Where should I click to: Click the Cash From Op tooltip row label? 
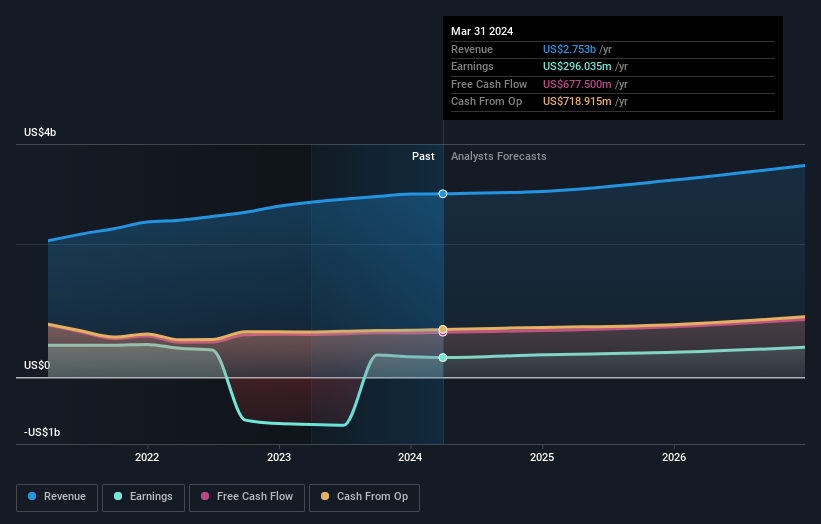point(486,102)
